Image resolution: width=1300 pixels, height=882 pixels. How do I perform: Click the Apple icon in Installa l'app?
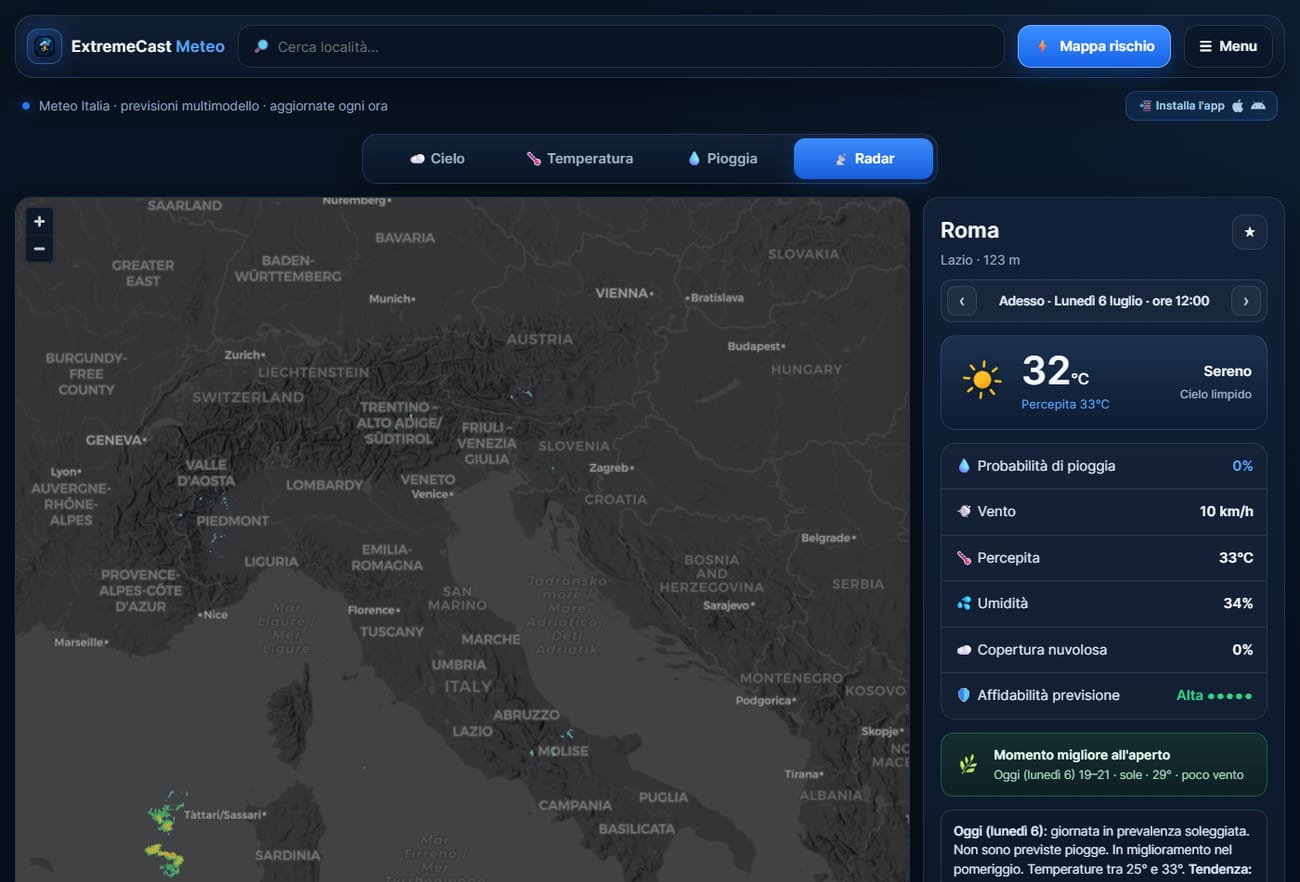point(1237,106)
